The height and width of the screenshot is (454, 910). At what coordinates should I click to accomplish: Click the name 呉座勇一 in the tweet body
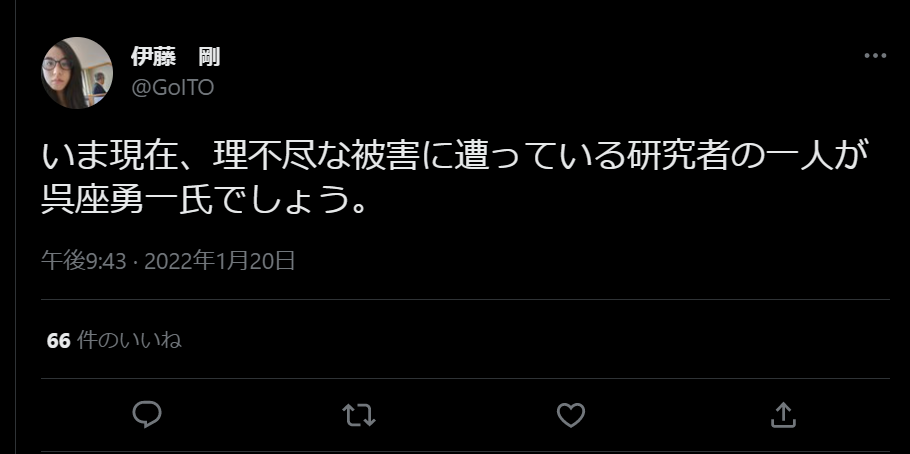(109, 200)
